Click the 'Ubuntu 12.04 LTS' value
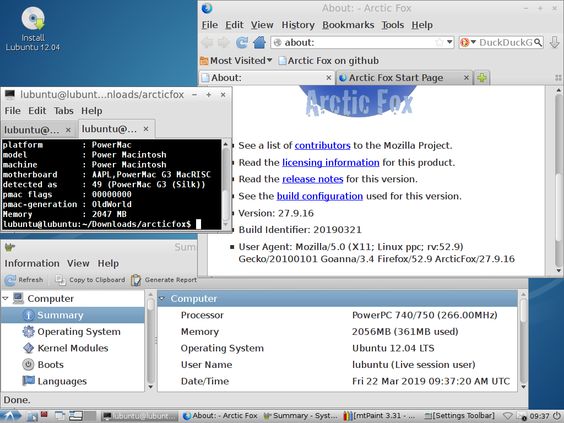 pyautogui.click(x=393, y=348)
